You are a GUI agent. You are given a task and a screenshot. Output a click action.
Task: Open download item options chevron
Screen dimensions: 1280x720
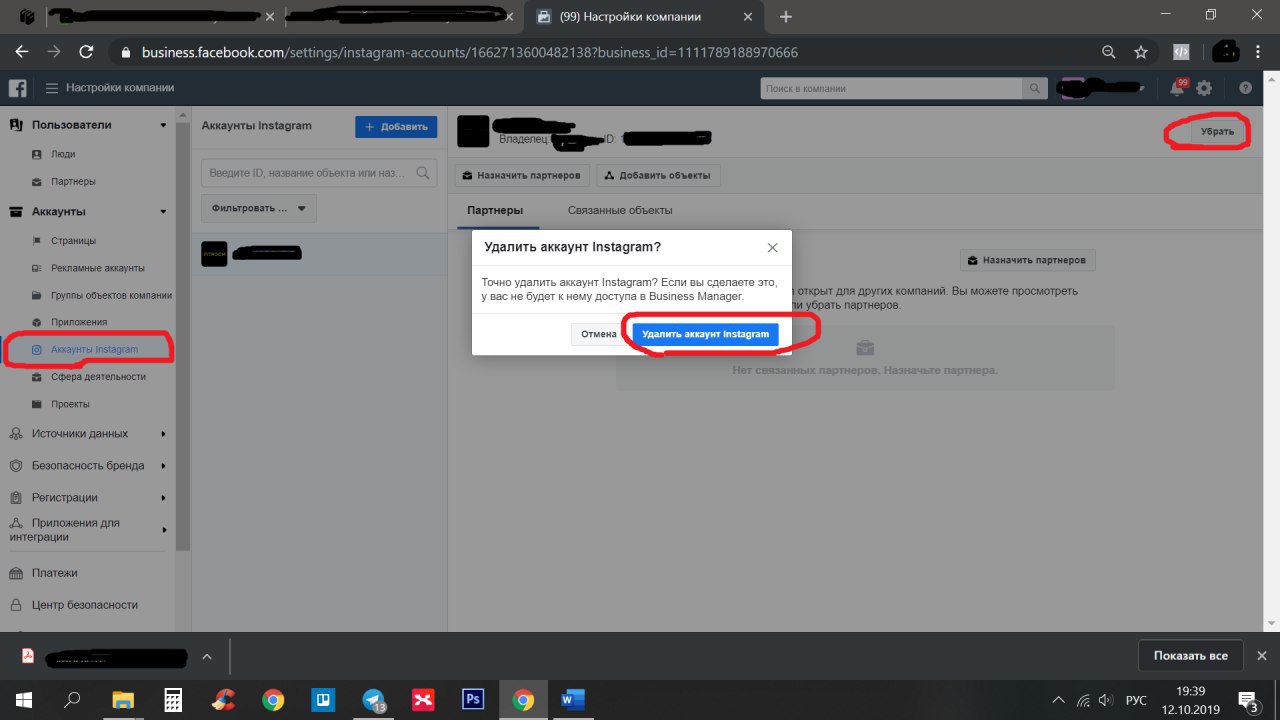click(207, 657)
